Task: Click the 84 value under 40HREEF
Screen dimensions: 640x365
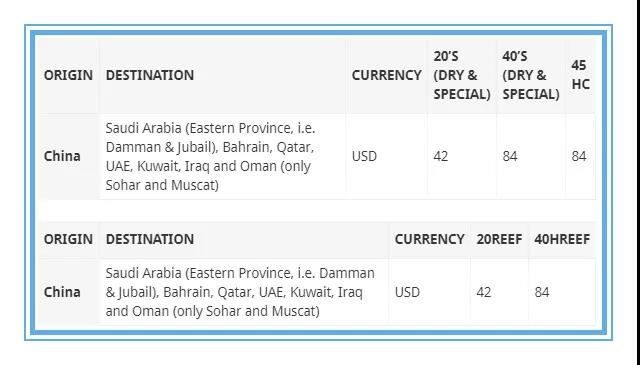Action: [542, 292]
